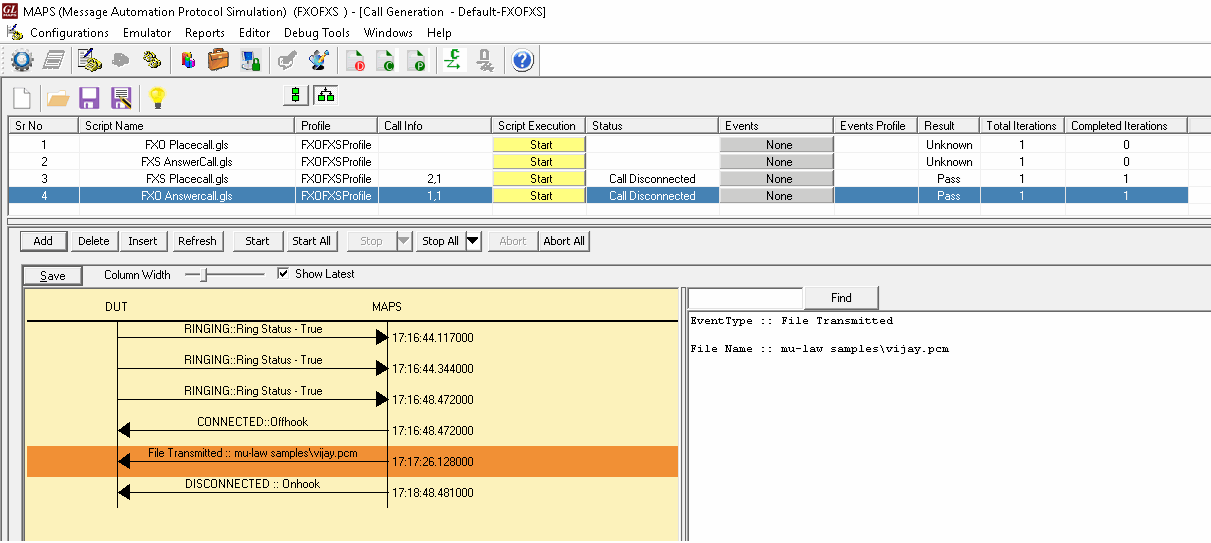Click the yellow double-telephone toolbar icon
Screen dimensions: 1211x543
coord(152,60)
